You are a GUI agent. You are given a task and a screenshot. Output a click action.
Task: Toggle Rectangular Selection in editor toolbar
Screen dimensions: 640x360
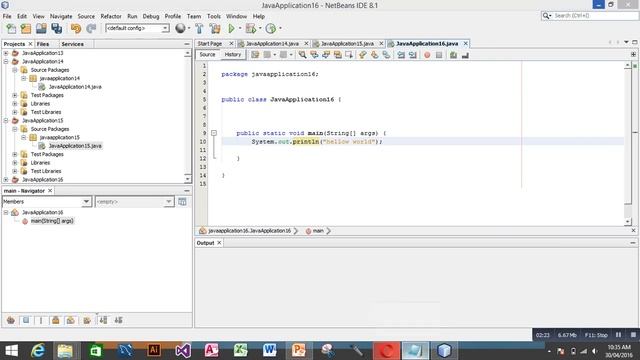pyautogui.click(x=349, y=55)
